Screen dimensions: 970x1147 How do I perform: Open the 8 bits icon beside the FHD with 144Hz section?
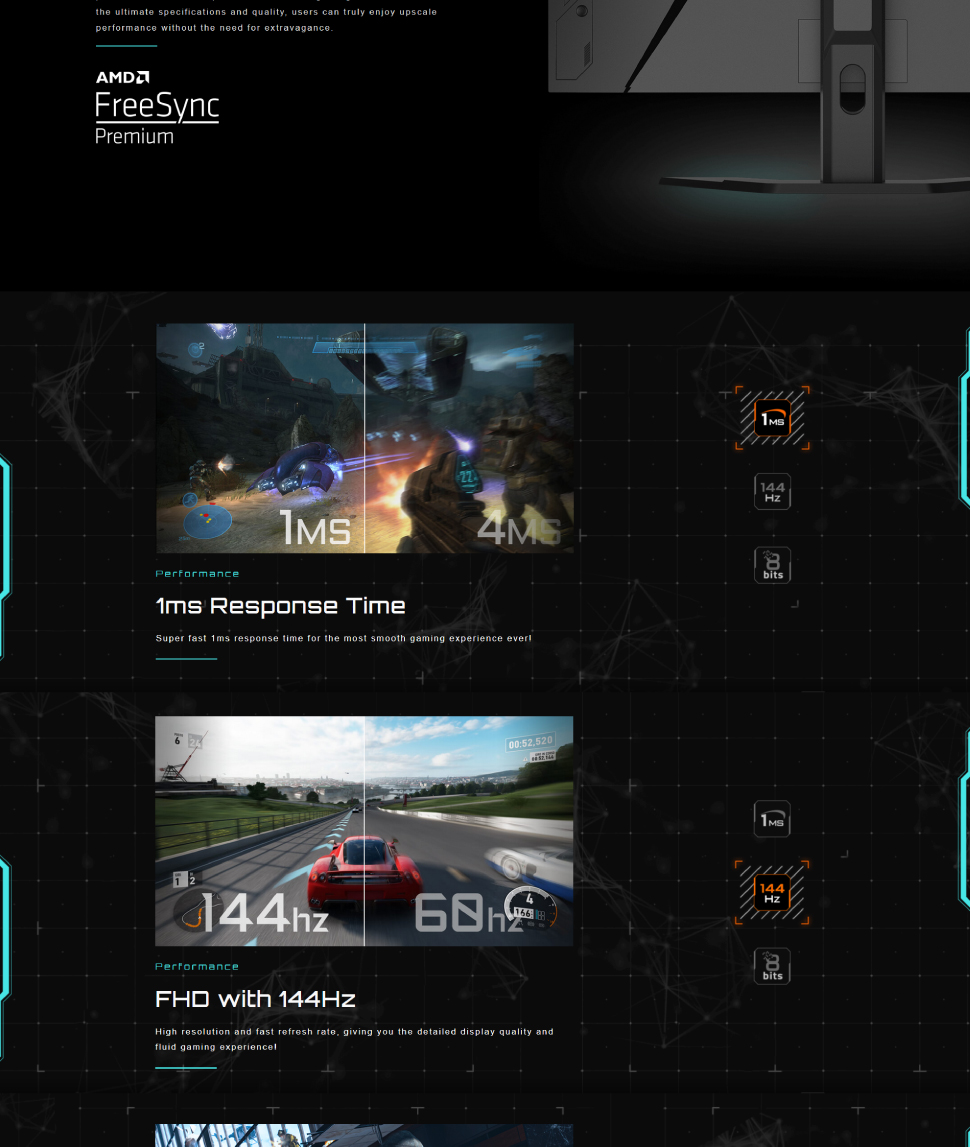(x=772, y=966)
